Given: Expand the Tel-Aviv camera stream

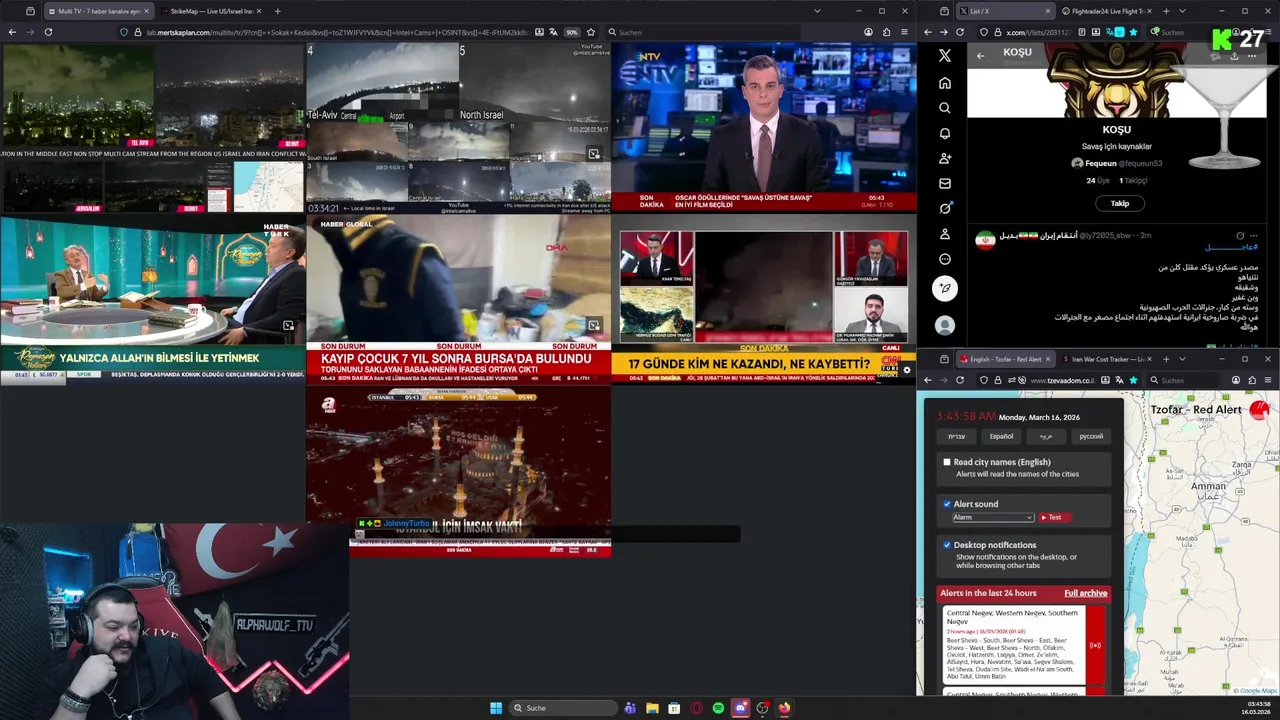Looking at the screenshot, I should tap(593, 154).
